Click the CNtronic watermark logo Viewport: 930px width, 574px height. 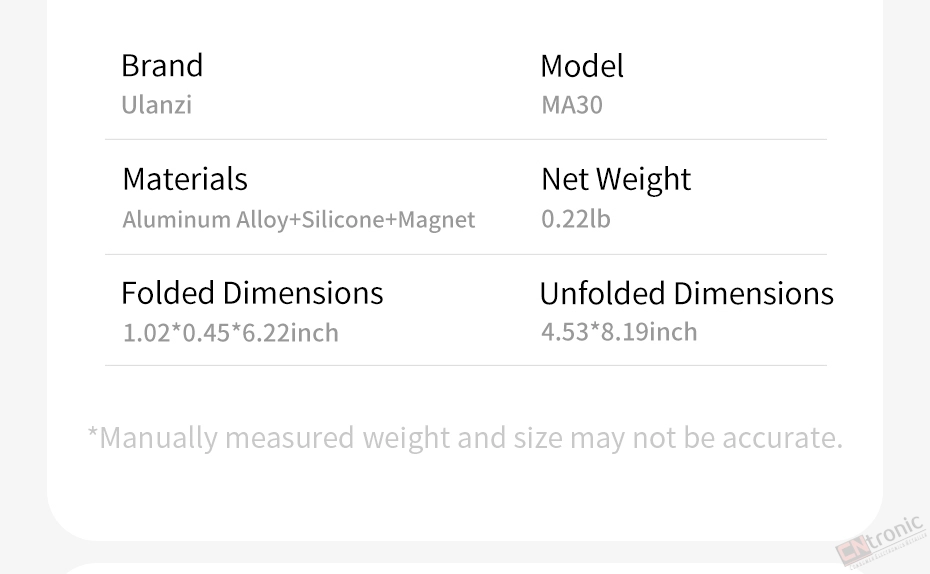pos(882,541)
